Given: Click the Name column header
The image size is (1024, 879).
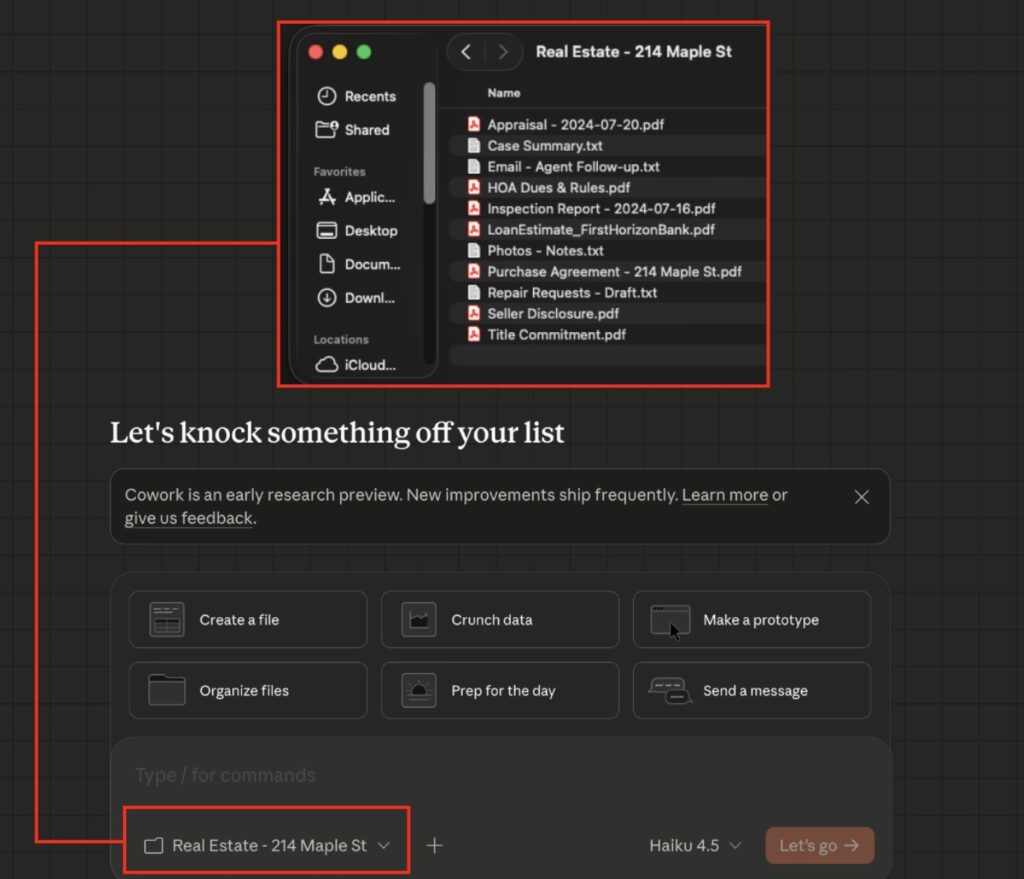Looking at the screenshot, I should tap(504, 93).
